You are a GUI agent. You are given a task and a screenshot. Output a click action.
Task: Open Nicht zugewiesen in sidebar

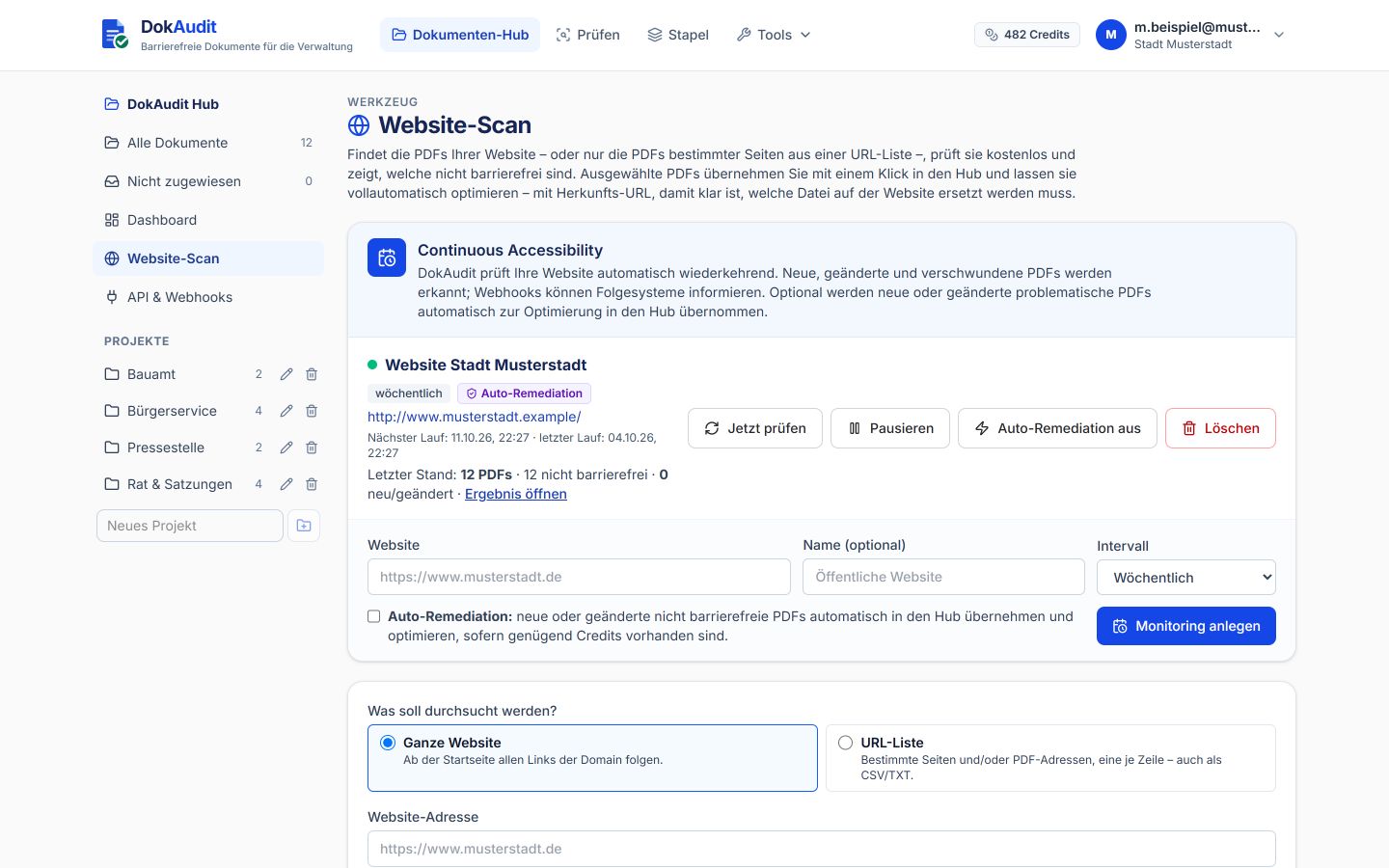click(x=208, y=181)
